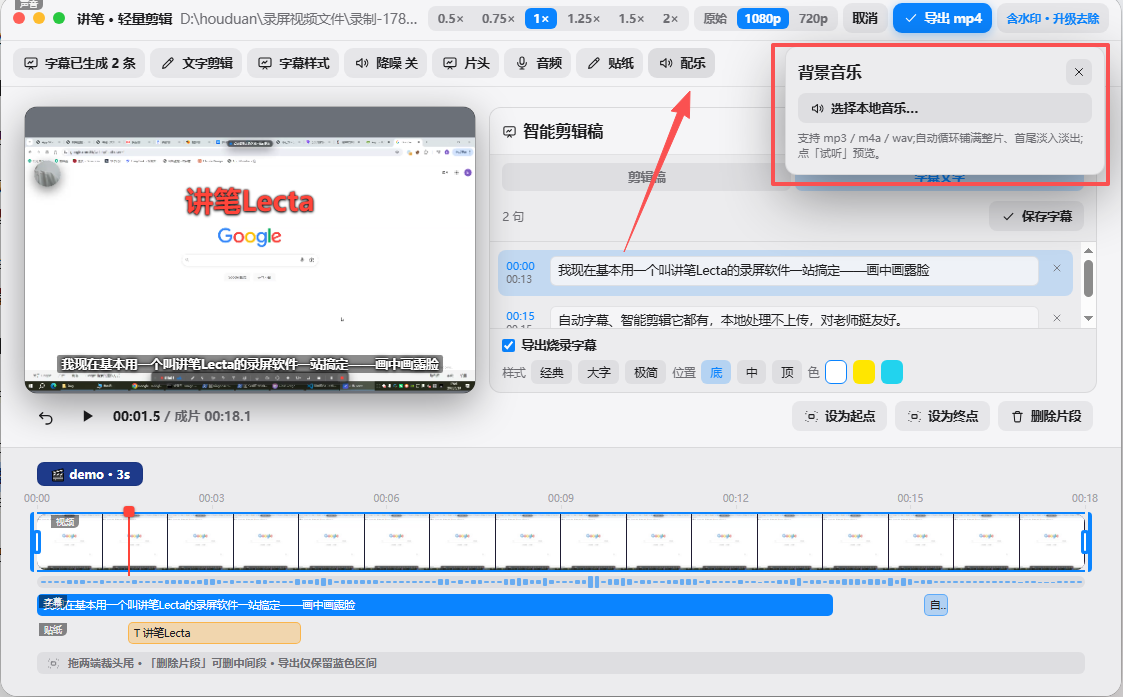
Task: Open the 字幕已生成 2 条 subtitle button
Action: point(79,63)
